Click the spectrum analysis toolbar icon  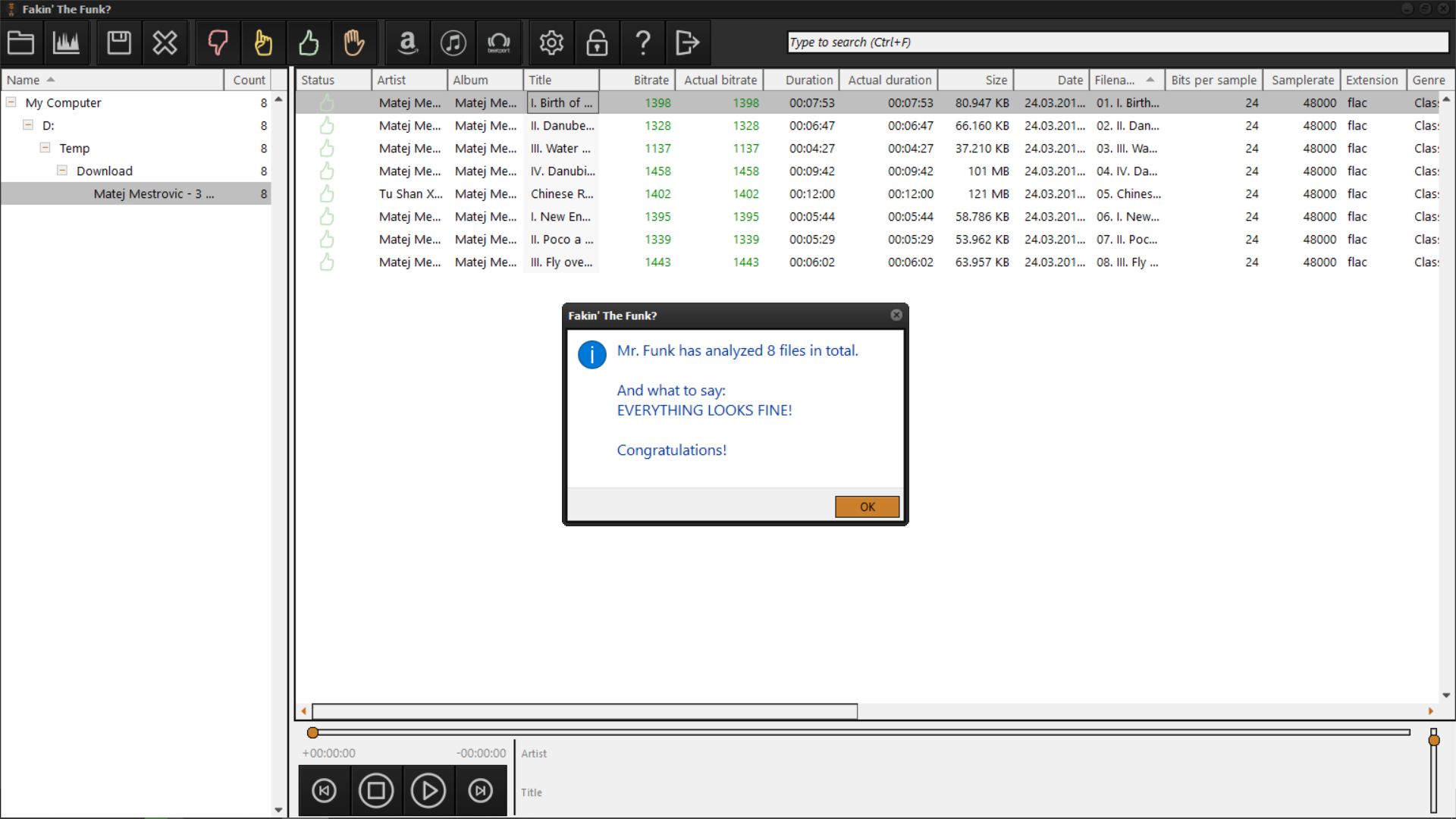(x=67, y=42)
